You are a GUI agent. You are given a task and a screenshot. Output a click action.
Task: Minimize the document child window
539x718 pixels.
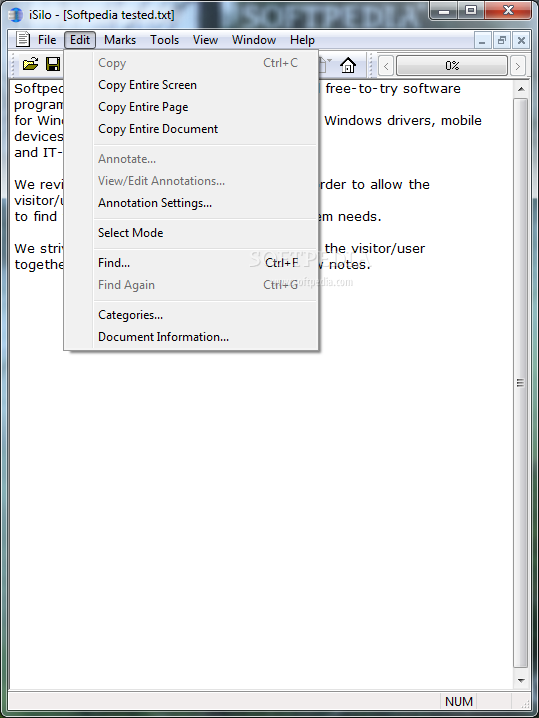(482, 41)
